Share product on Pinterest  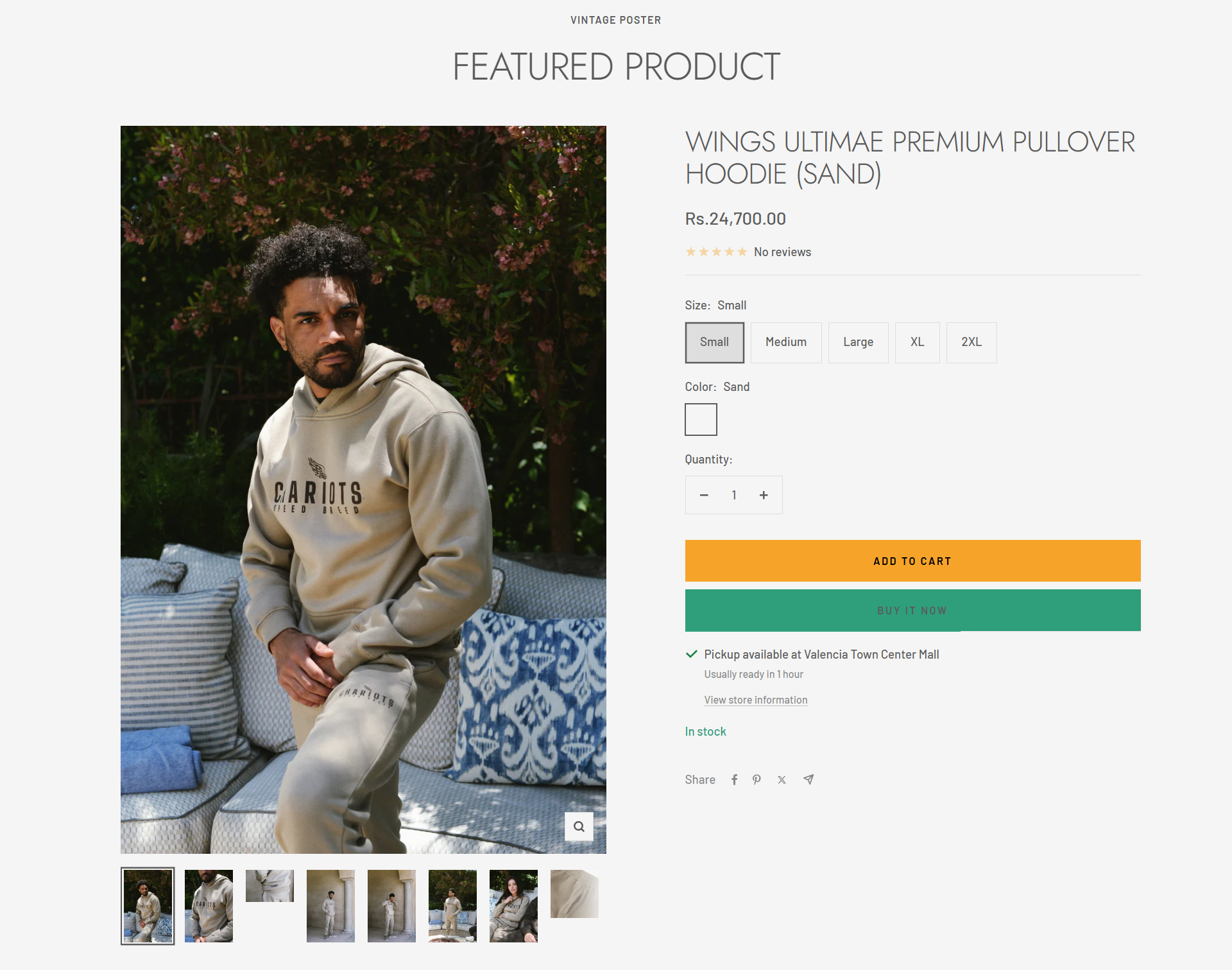pos(757,779)
